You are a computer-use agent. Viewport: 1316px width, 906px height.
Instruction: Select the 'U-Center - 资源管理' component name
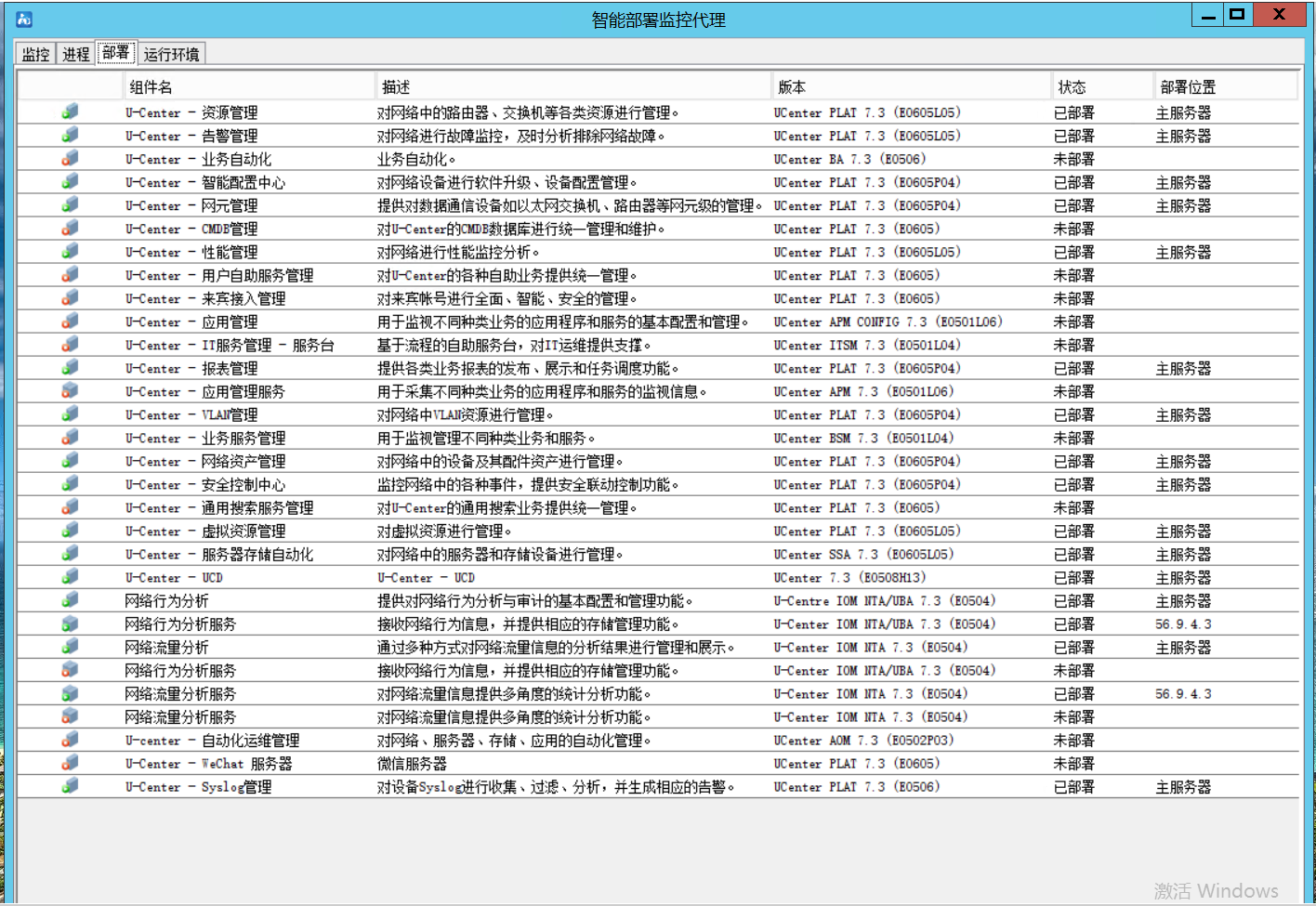[191, 112]
